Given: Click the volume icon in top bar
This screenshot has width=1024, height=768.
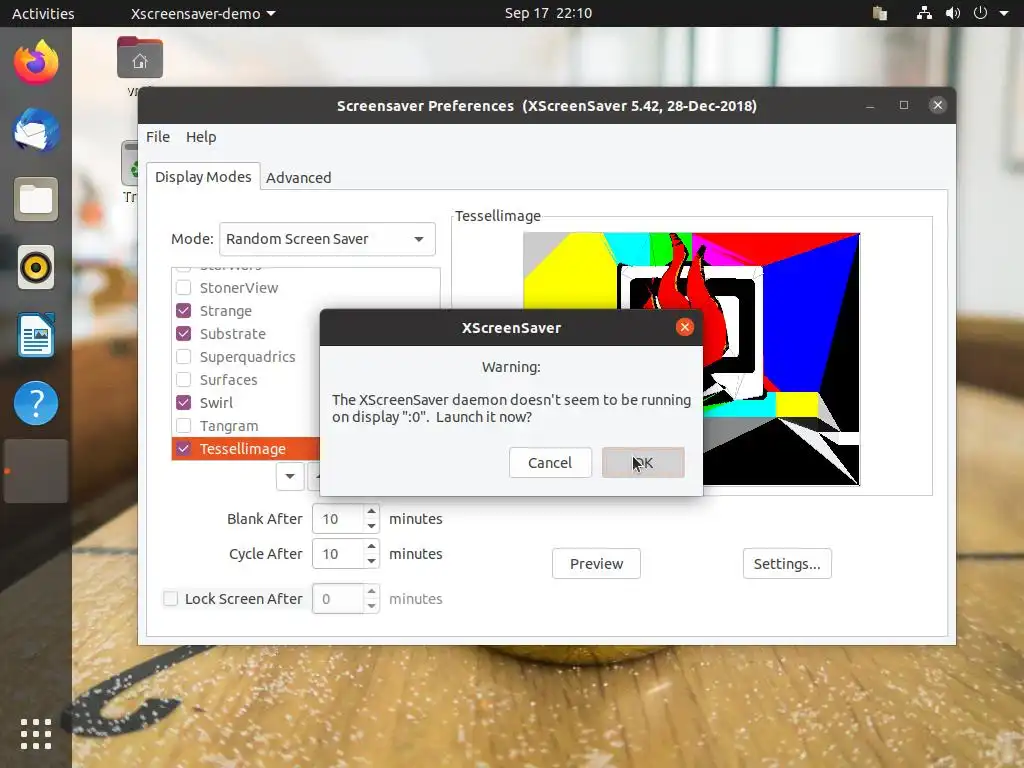Looking at the screenshot, I should (x=953, y=13).
